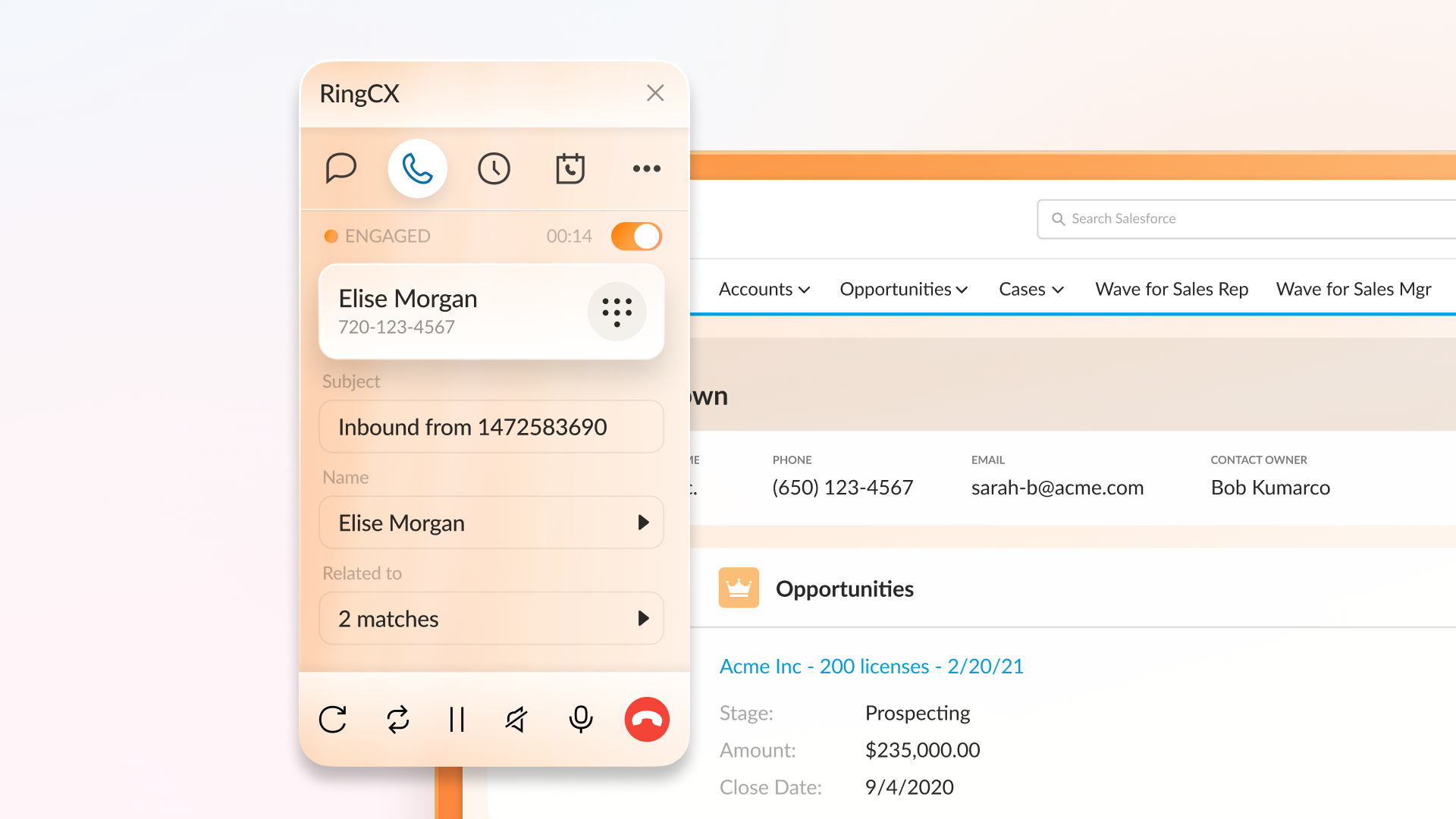
Task: Select the phone call tab icon
Action: (418, 168)
